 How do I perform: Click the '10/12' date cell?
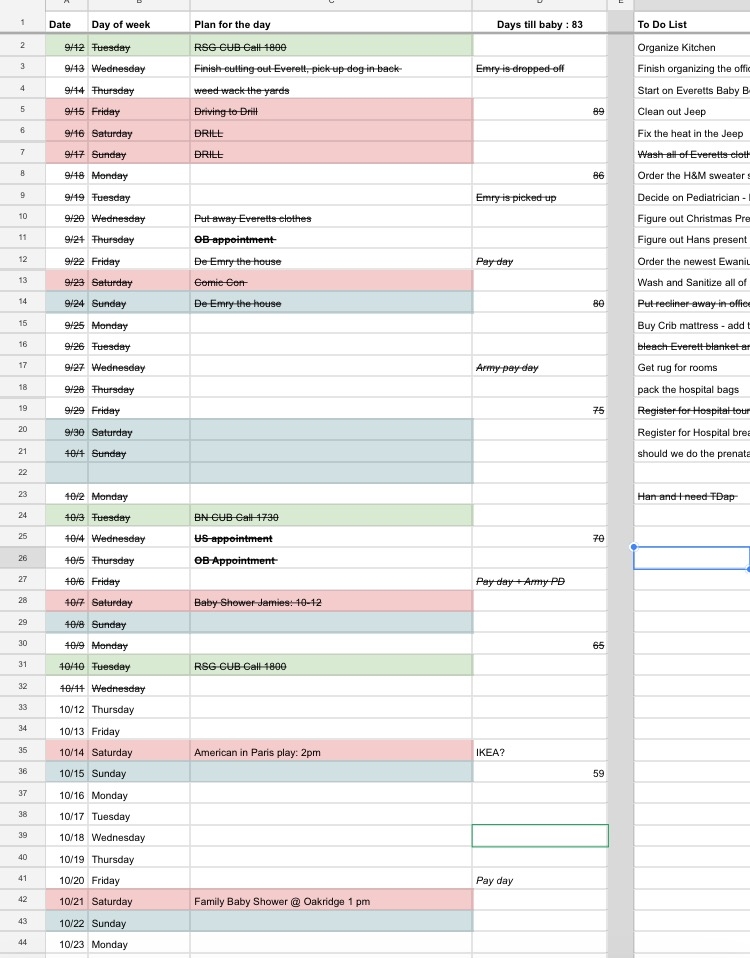(67, 709)
